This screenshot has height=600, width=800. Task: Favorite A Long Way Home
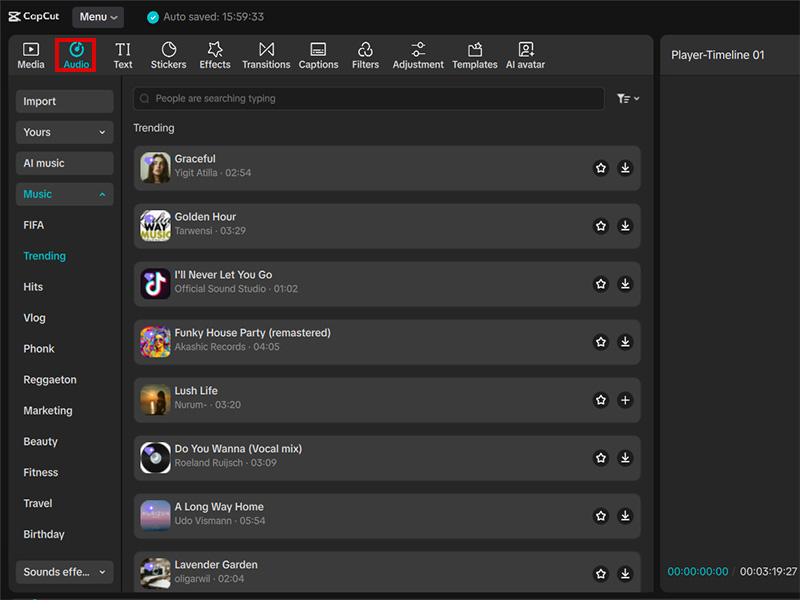pyautogui.click(x=601, y=516)
